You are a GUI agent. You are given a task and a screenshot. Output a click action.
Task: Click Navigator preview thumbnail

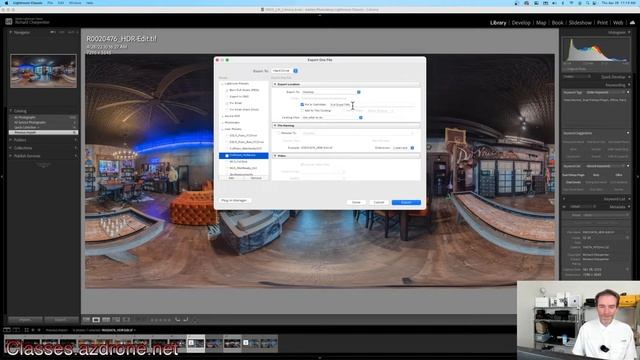43,71
